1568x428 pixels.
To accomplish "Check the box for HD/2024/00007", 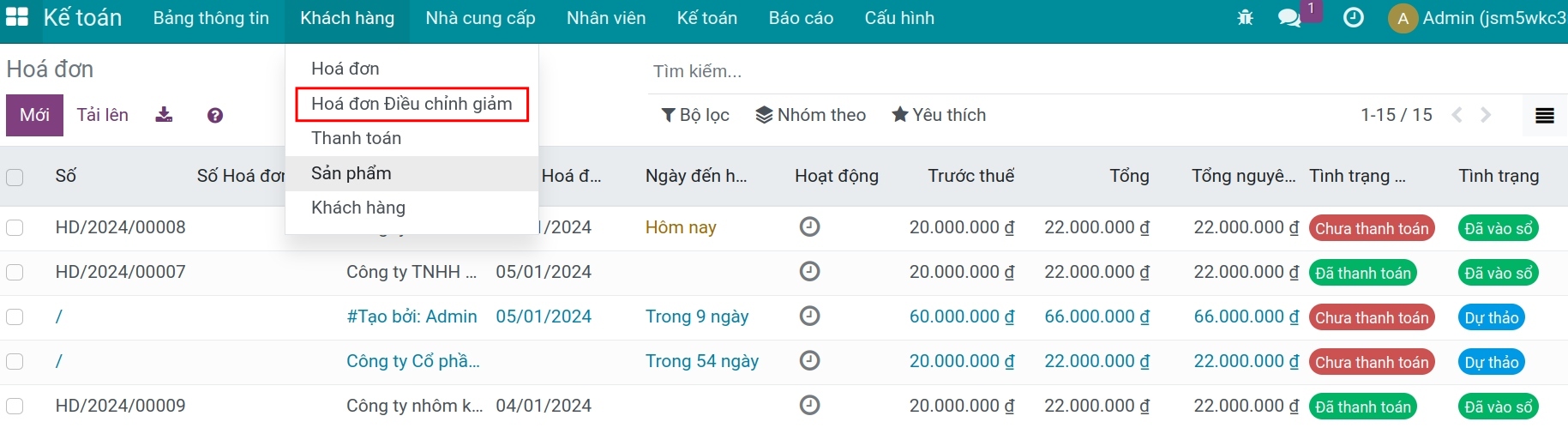I will 15,272.
